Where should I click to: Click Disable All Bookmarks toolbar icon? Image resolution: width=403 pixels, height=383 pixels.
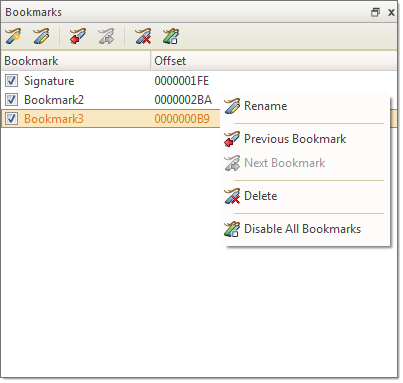171,36
